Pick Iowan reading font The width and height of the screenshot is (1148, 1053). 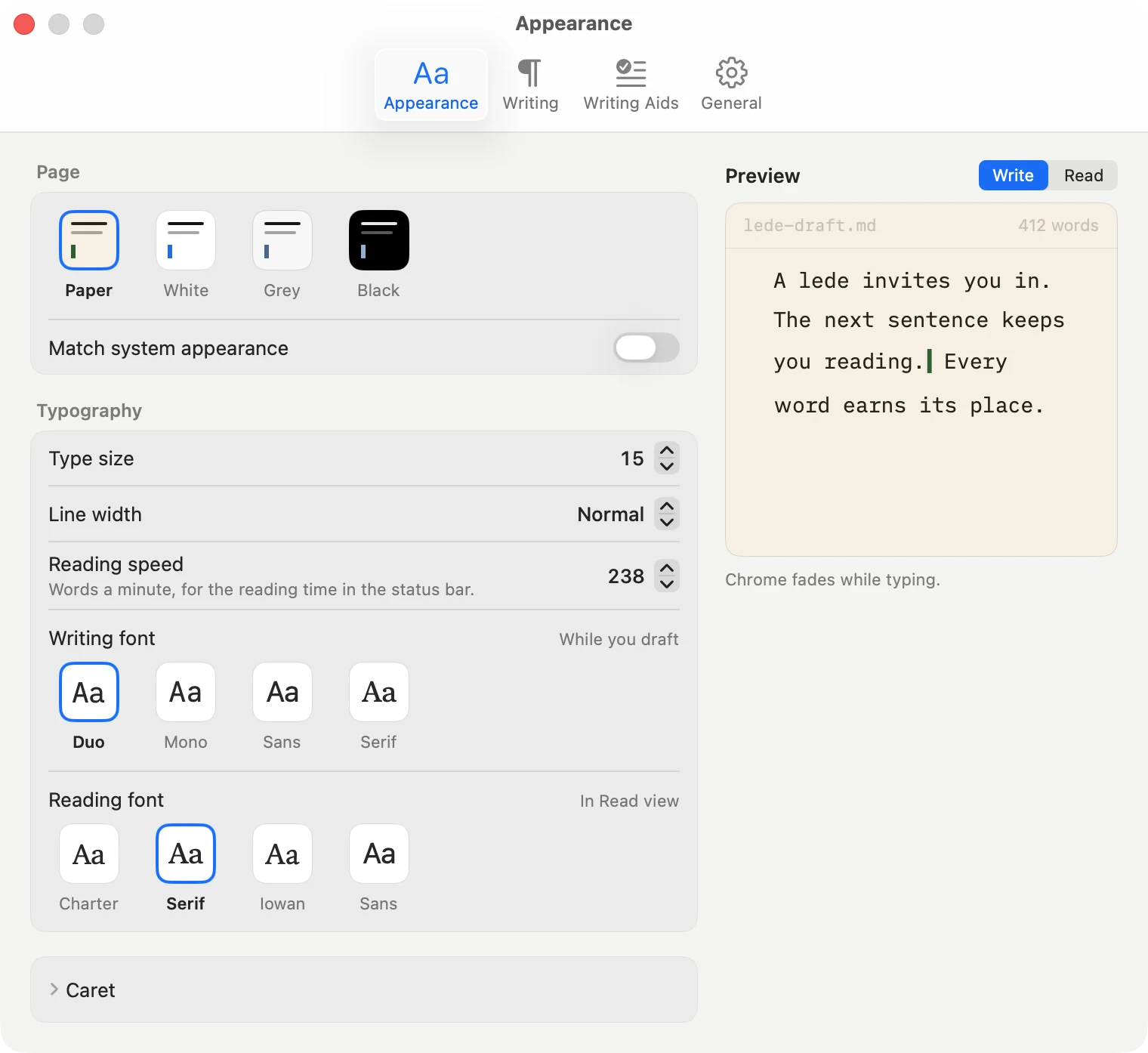[x=282, y=854]
